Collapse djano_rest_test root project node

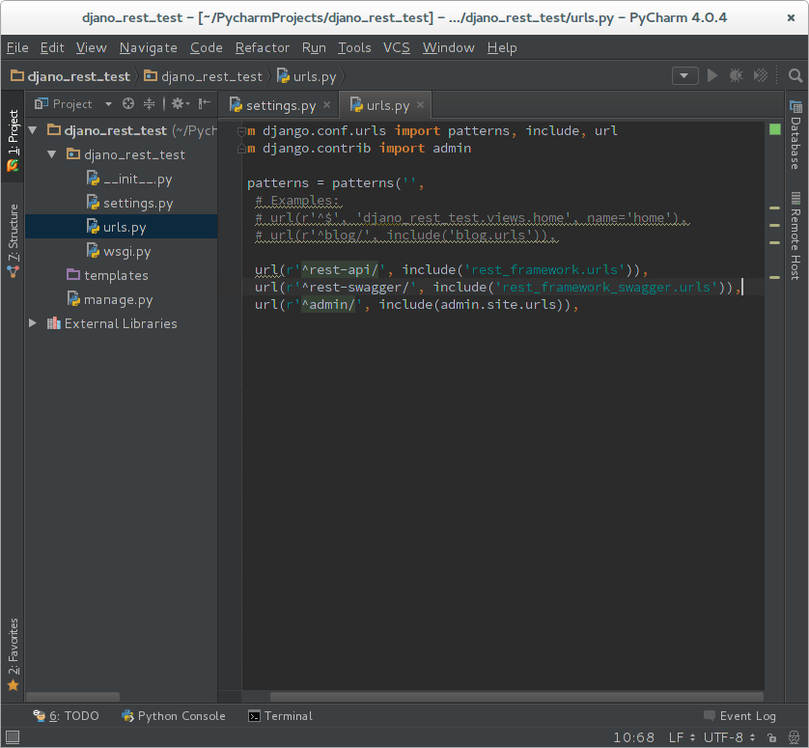[x=33, y=130]
